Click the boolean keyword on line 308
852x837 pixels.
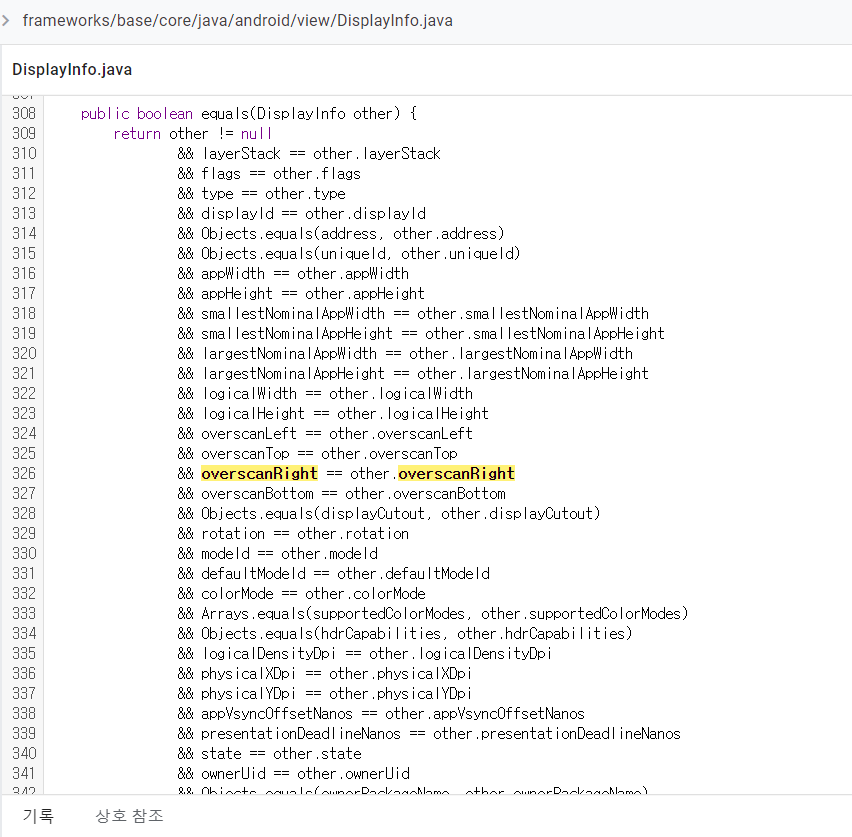click(165, 114)
